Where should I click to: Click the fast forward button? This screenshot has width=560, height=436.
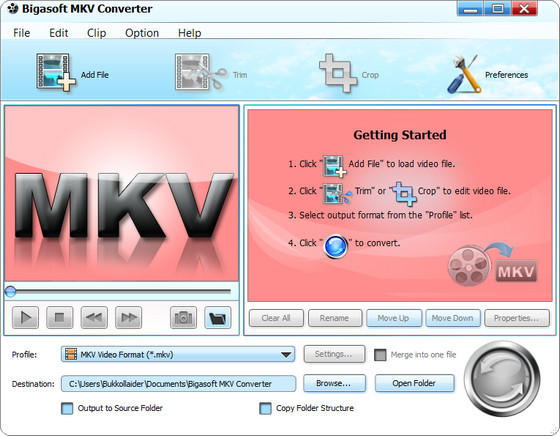129,317
